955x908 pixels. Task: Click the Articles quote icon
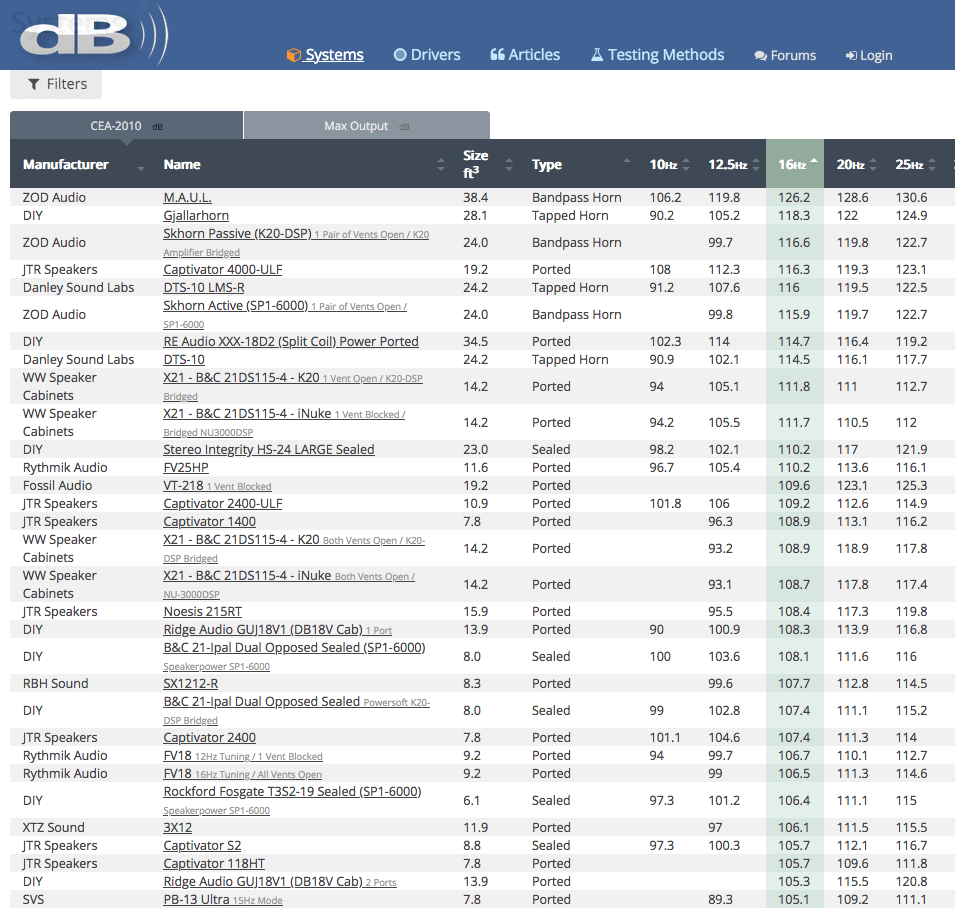click(498, 55)
